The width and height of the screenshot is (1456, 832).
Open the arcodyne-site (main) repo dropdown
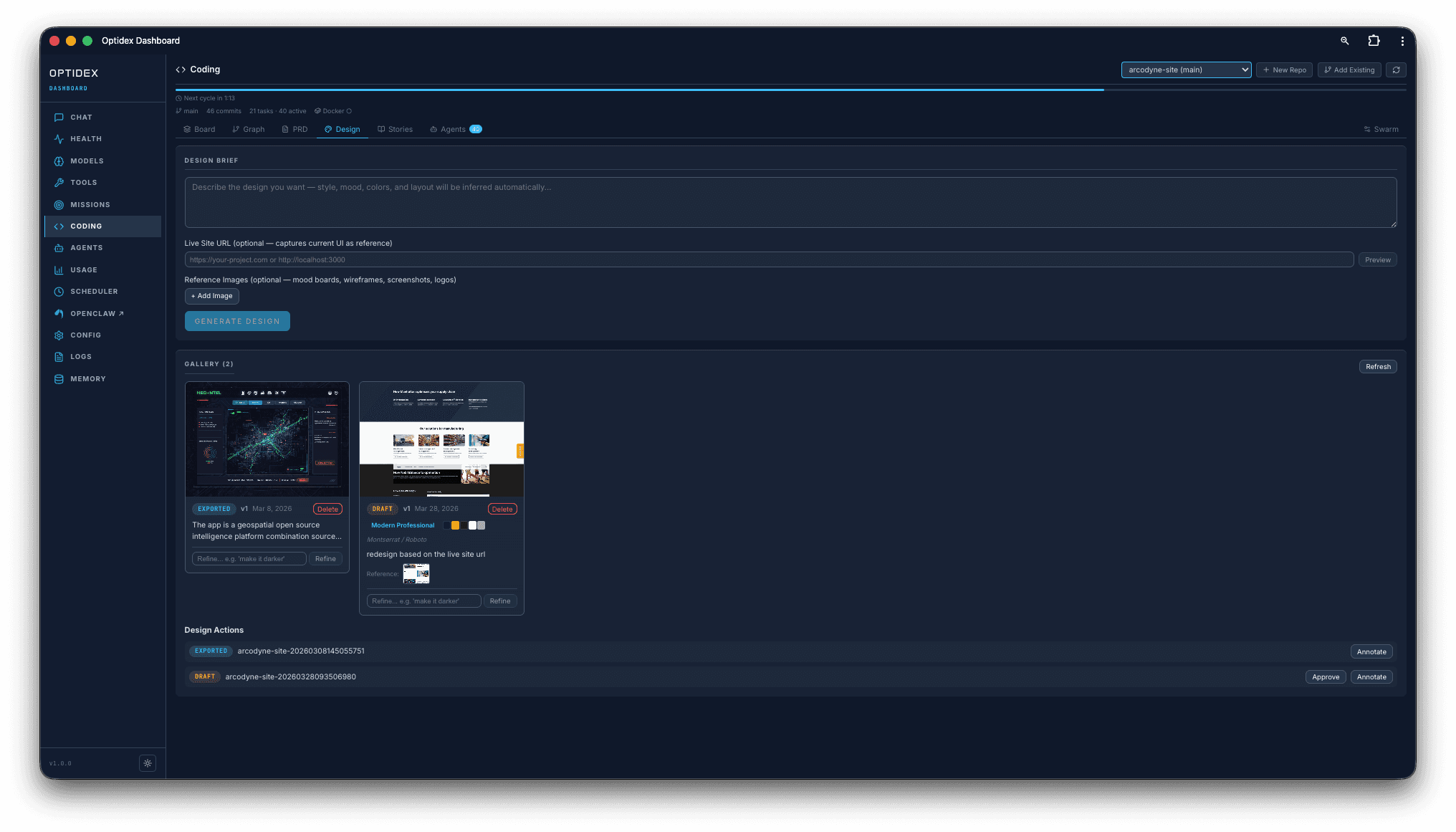[x=1186, y=70]
